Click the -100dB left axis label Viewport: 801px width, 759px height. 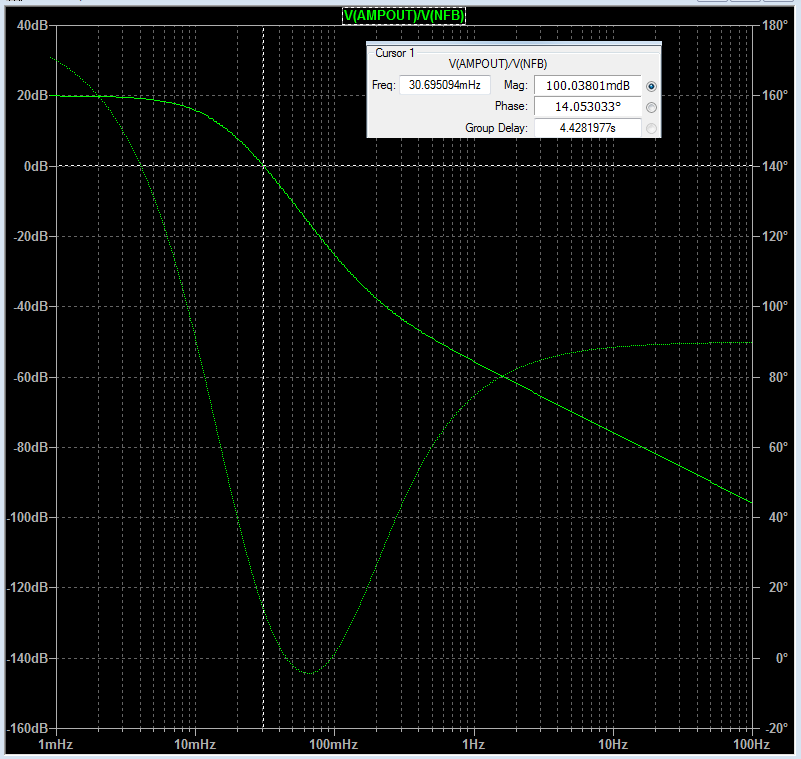27,517
